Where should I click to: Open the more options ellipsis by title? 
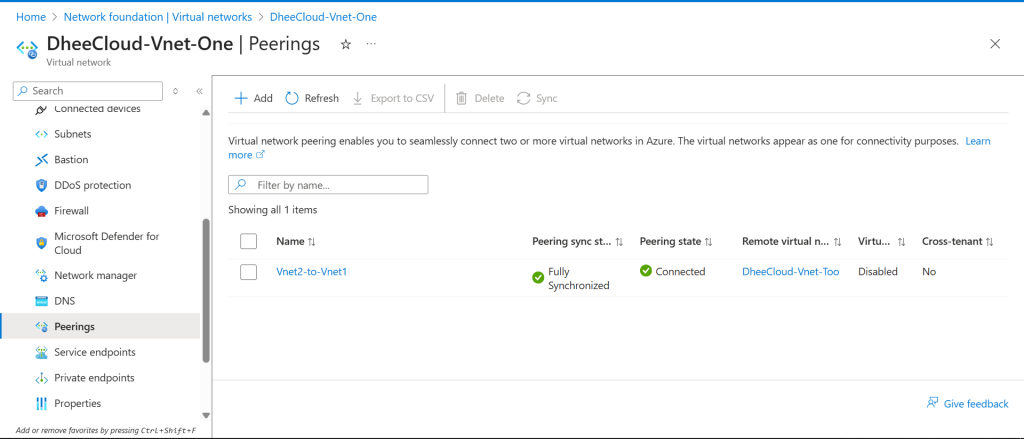[x=371, y=45]
